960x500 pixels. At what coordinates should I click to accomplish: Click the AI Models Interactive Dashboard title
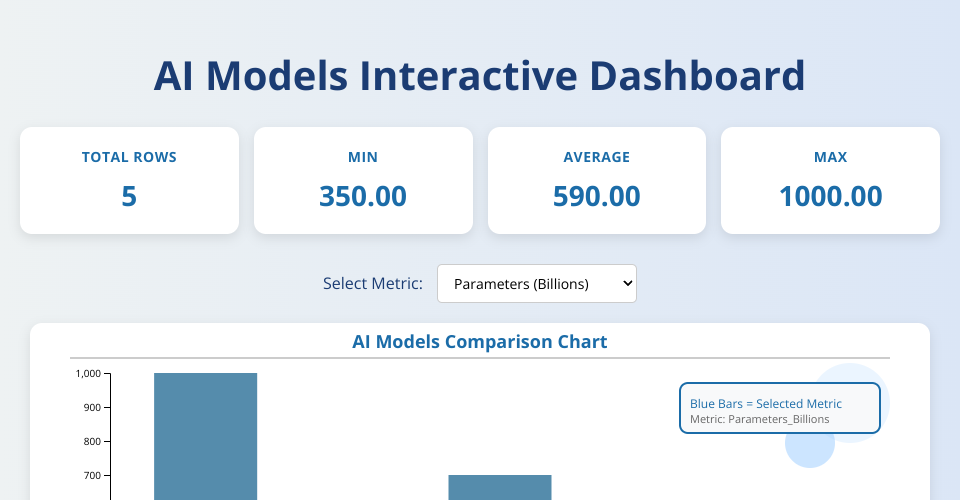[479, 76]
